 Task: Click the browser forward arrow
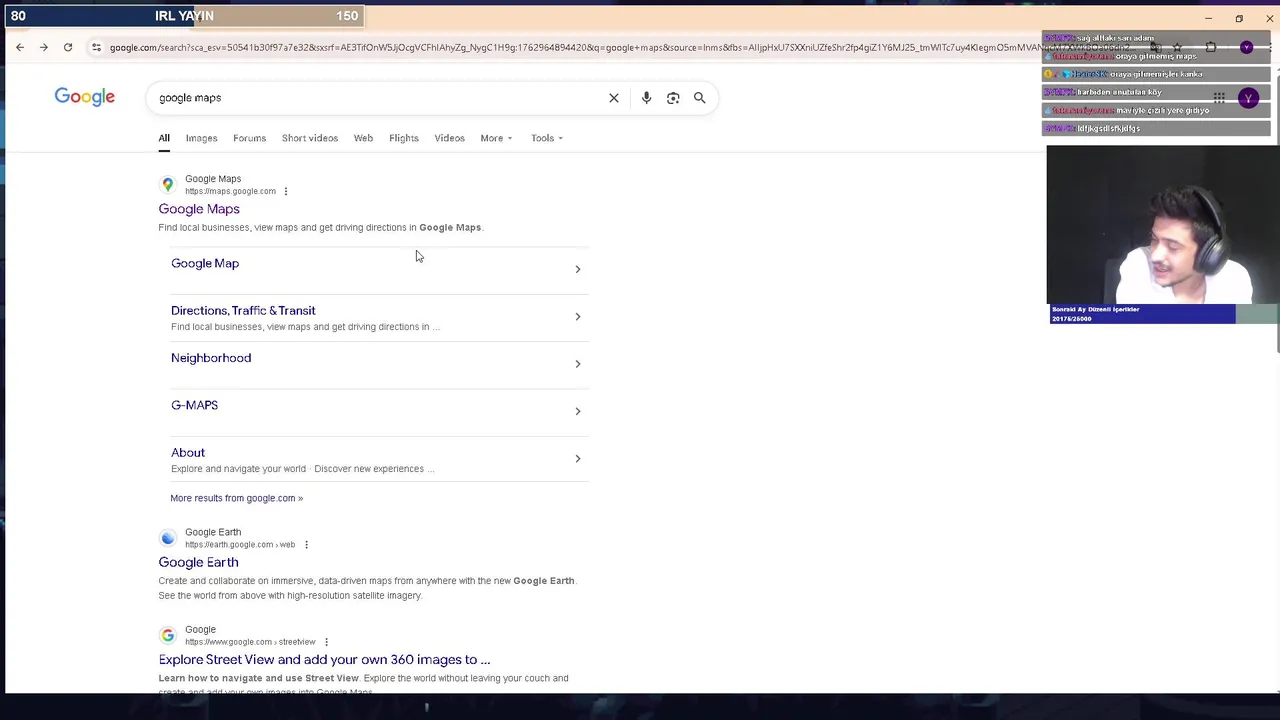click(x=44, y=47)
